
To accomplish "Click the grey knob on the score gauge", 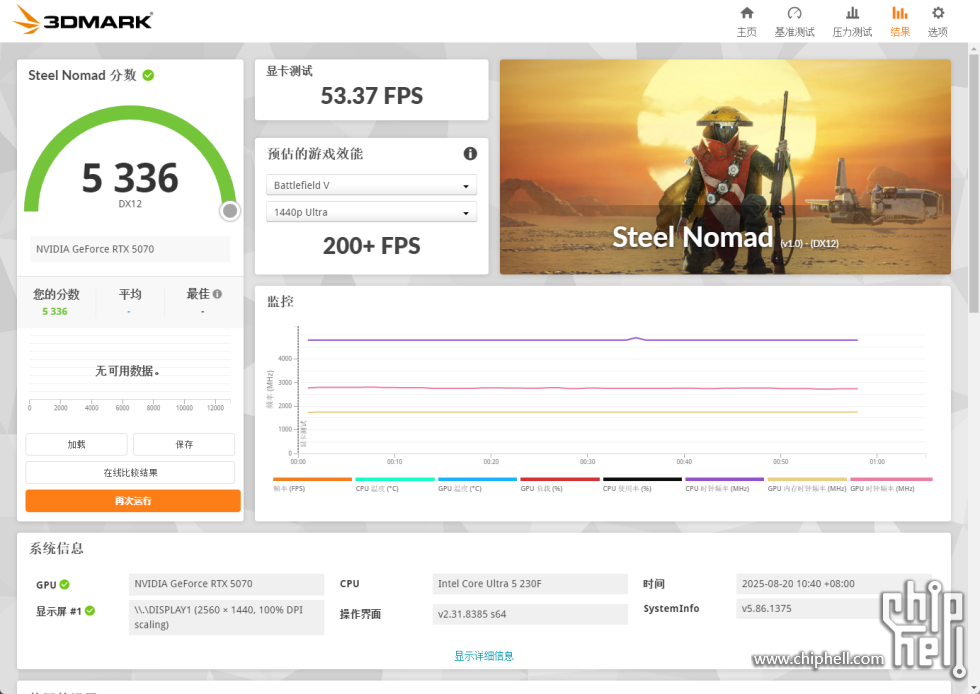I will tap(230, 211).
